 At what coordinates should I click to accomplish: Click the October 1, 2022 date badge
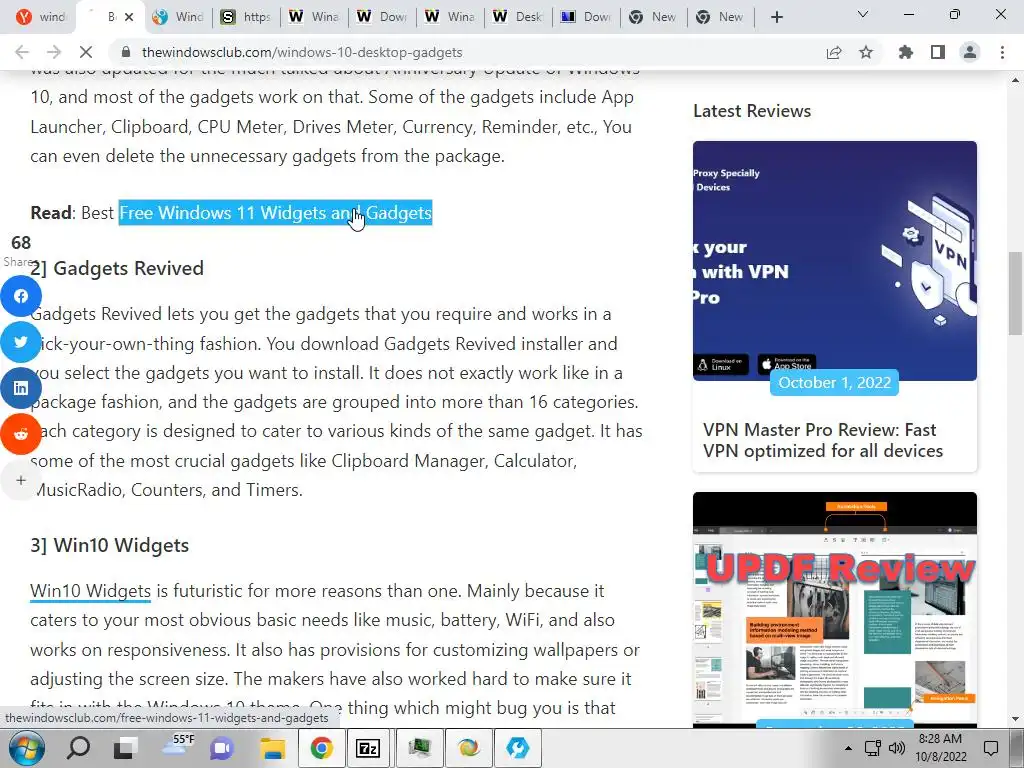click(835, 383)
